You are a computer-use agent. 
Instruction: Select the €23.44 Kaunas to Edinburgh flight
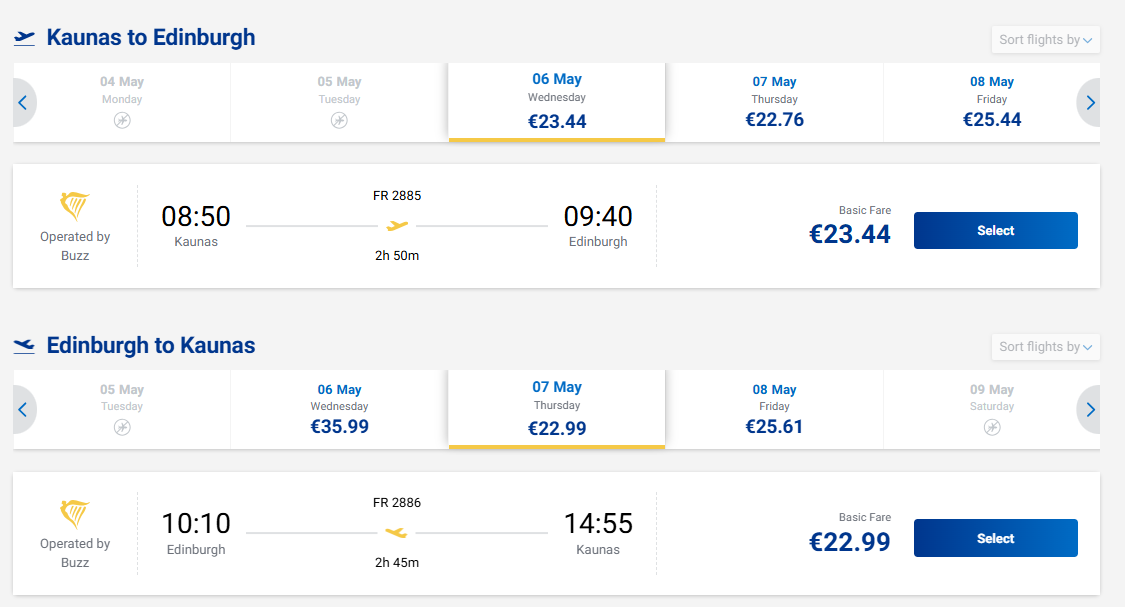[995, 231]
